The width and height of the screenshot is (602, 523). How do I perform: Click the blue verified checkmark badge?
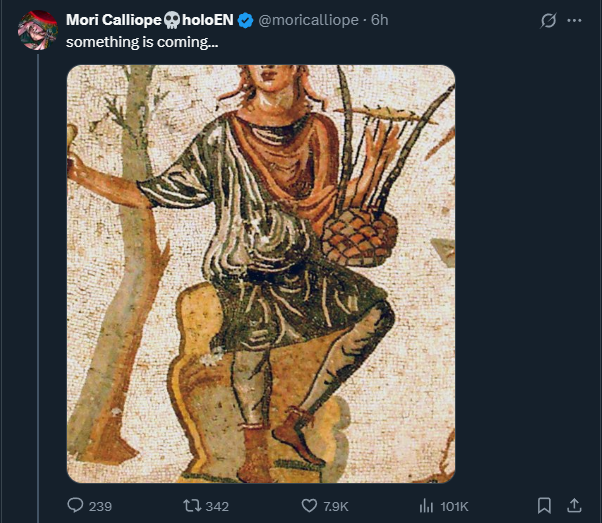[x=244, y=20]
